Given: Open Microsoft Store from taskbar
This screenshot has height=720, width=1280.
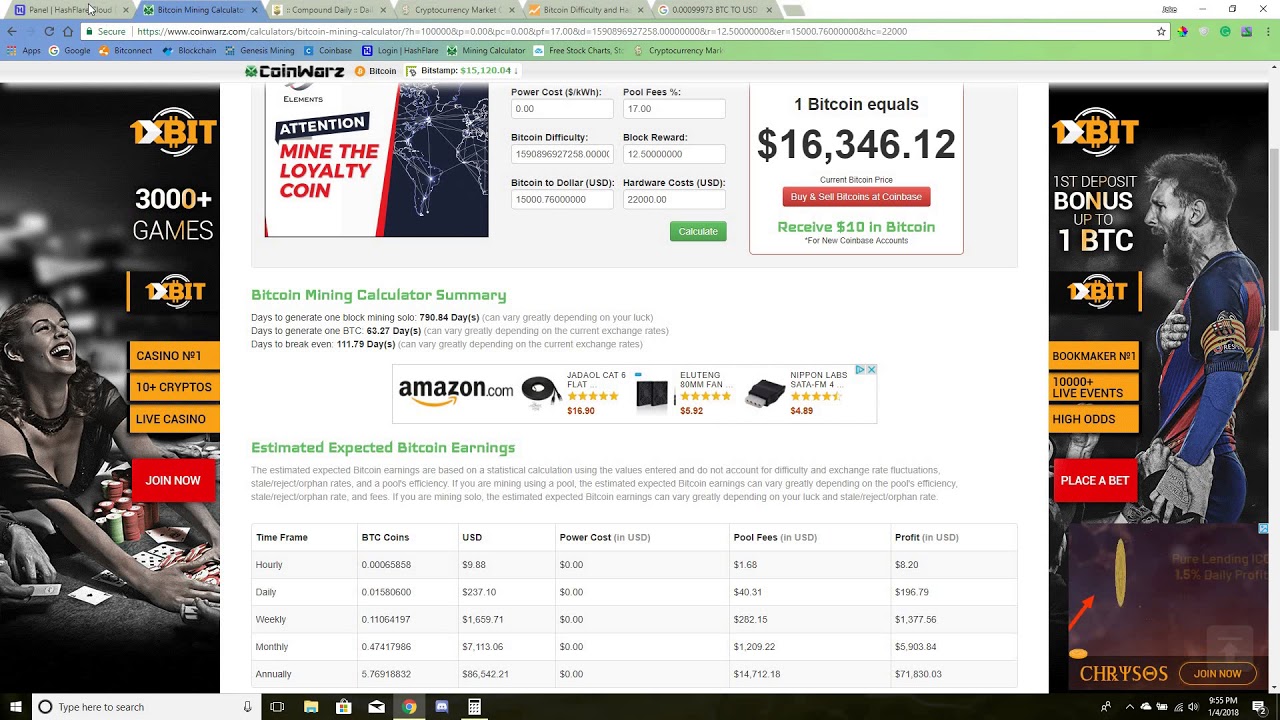Looking at the screenshot, I should tap(344, 707).
